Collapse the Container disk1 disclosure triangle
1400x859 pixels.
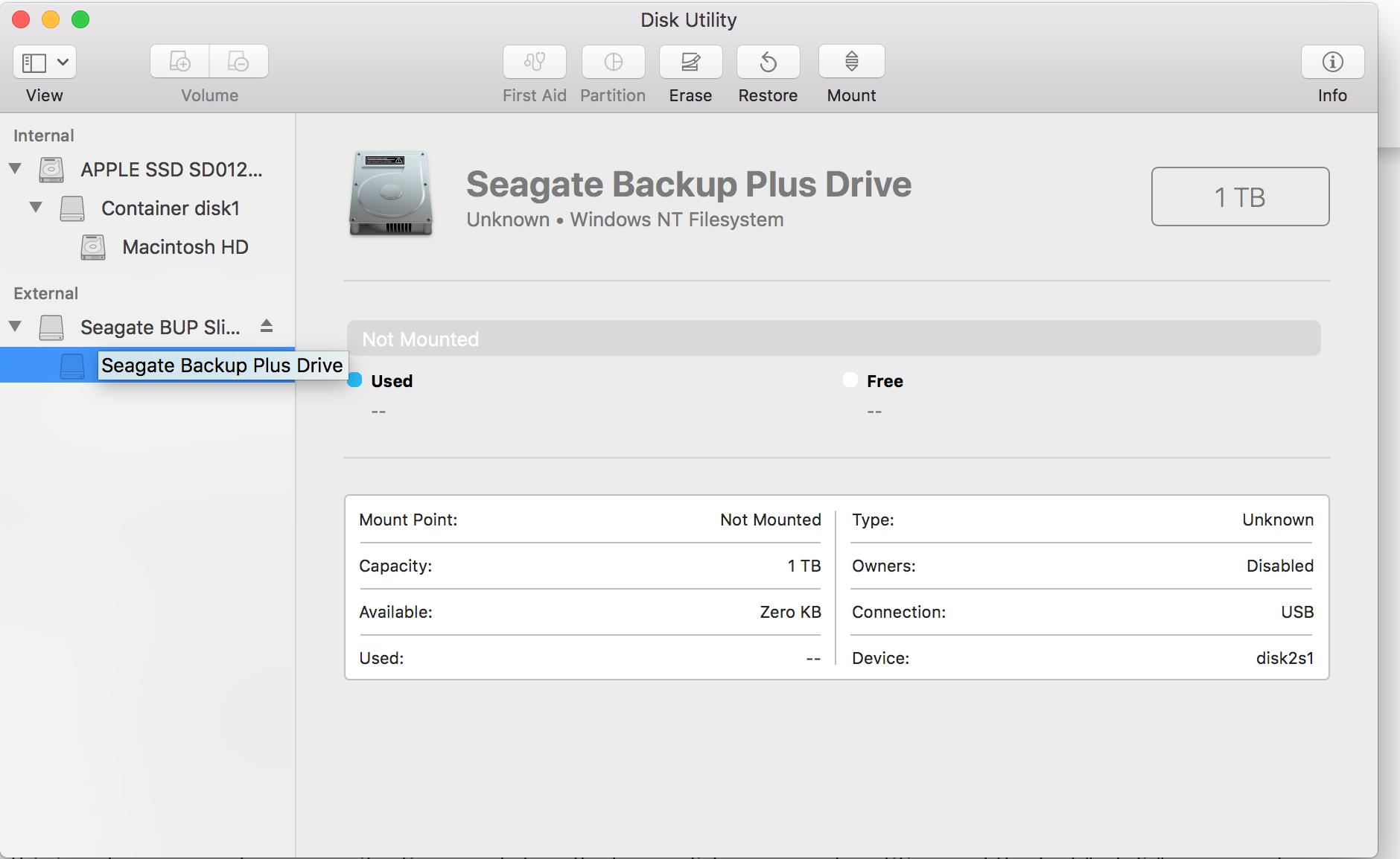click(x=36, y=208)
